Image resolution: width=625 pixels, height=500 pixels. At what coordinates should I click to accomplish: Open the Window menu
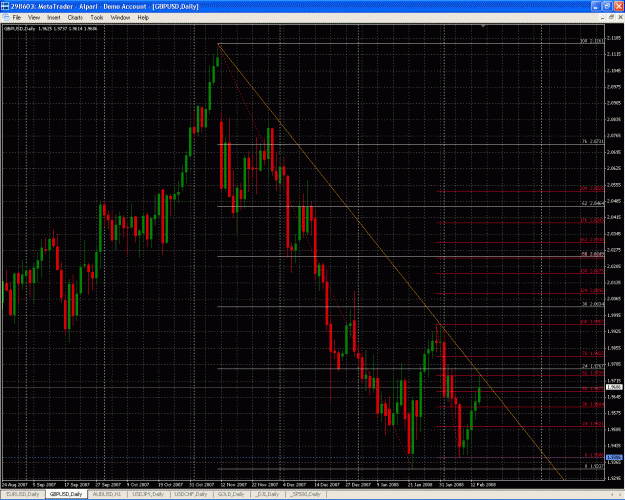pos(120,18)
